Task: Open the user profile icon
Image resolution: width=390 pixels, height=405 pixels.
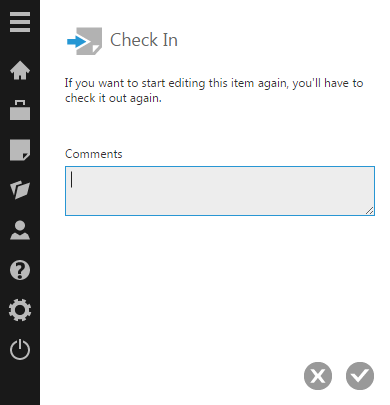Action: click(20, 230)
